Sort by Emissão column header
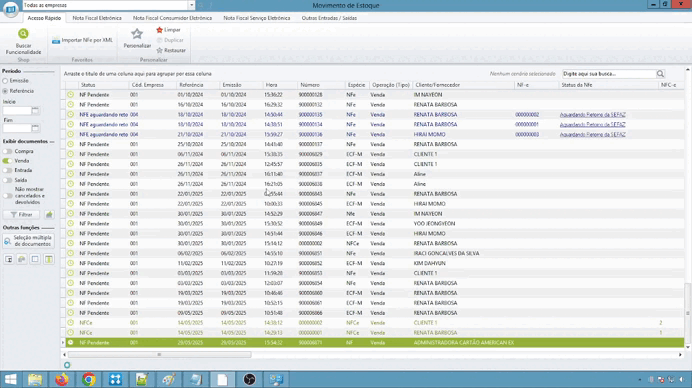Screen dimensions: 692x388 (241, 85)
